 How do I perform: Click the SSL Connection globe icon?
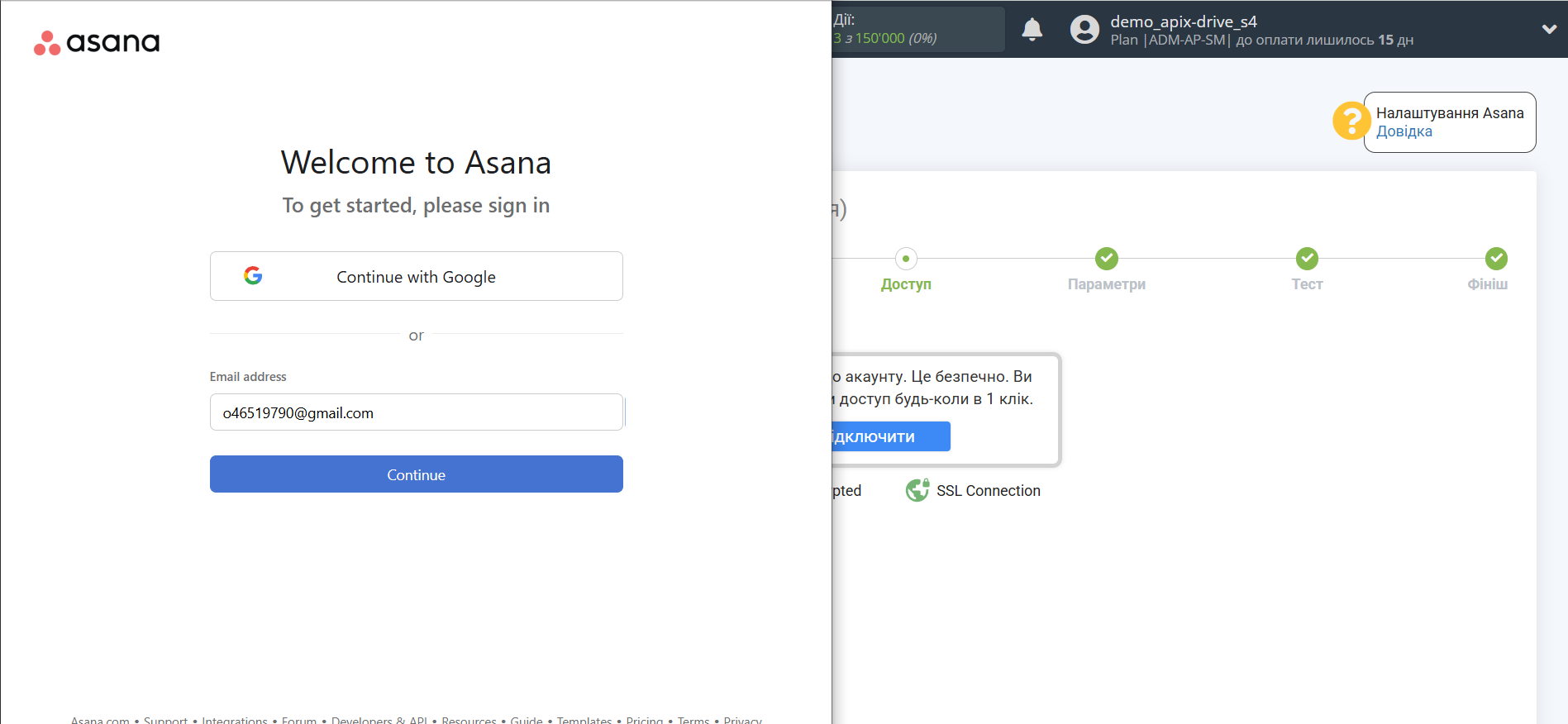(x=917, y=490)
